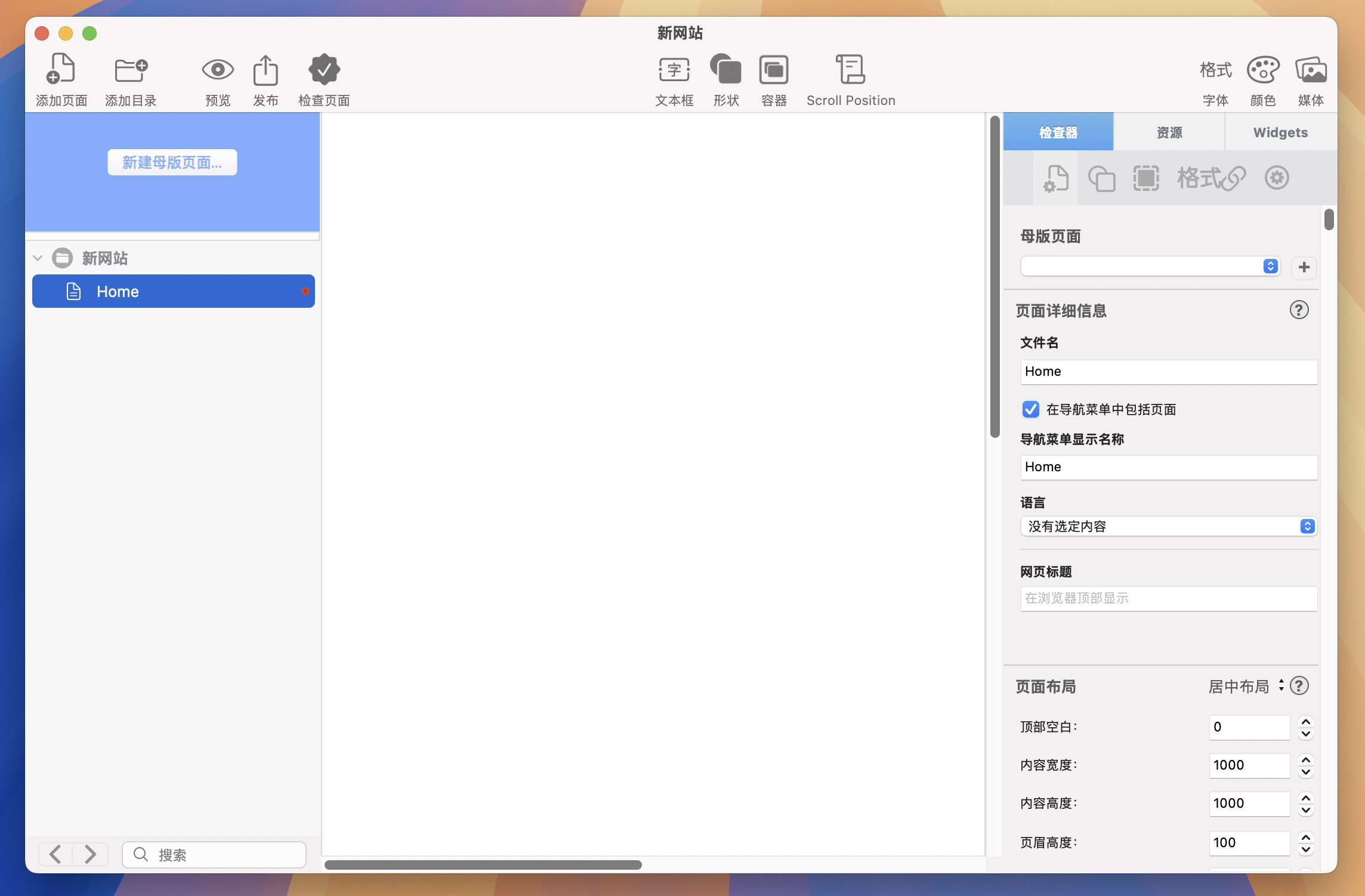
Task: Increase content width (内容宽度) stepper
Action: 1306,759
